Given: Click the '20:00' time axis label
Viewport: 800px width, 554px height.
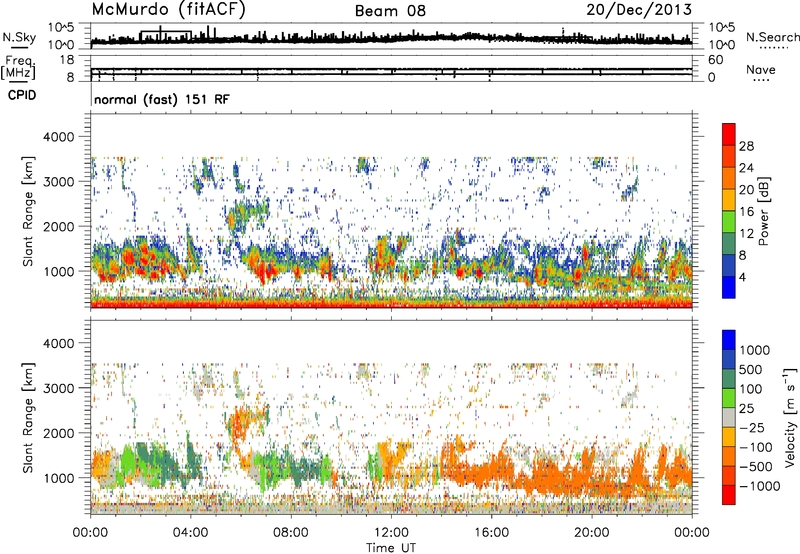Looking at the screenshot, I should (x=592, y=533).
